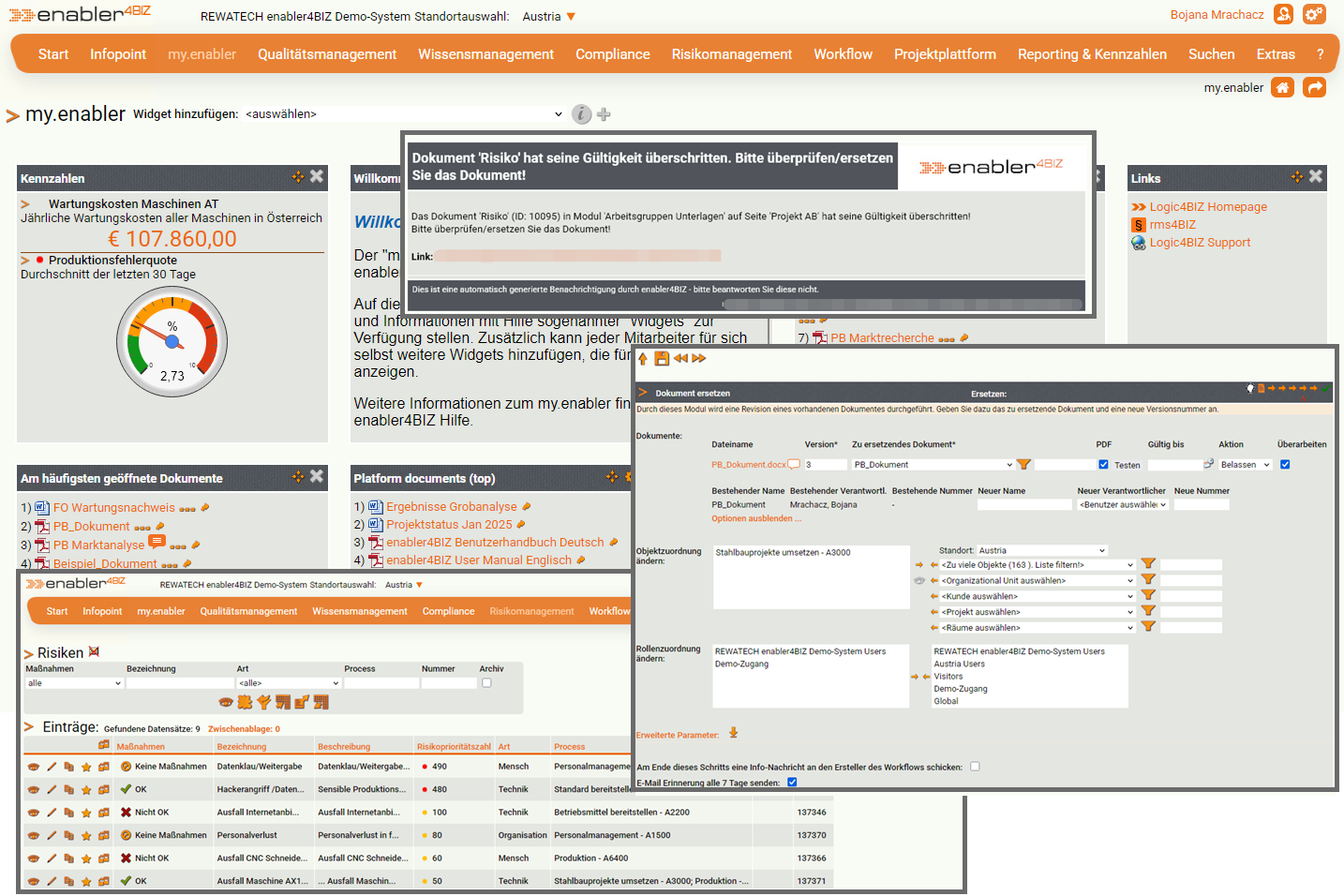Open the settings gears icon in top bar
1344x896 pixels.
coord(1314,14)
